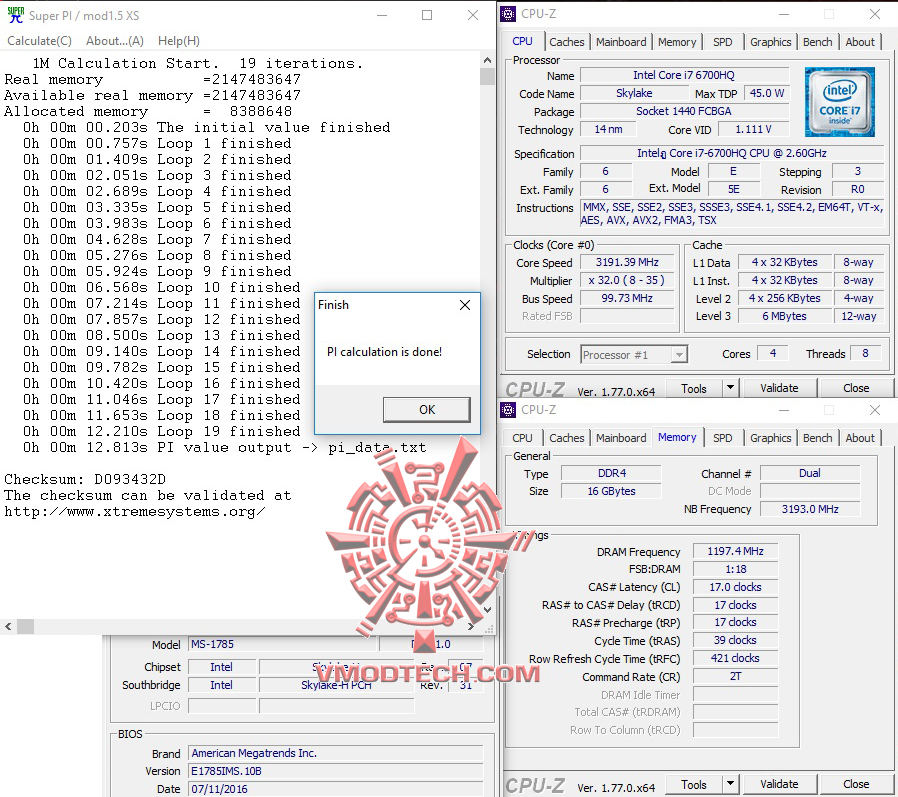
Task: Click Close button in bottom CPU-Z window
Action: click(x=856, y=784)
